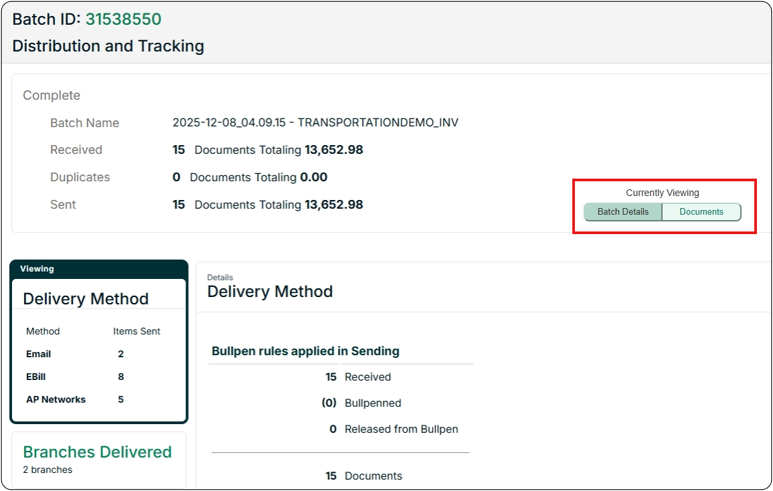The image size is (773, 491).
Task: Select the Delivery Method card title
Action: click(85, 298)
